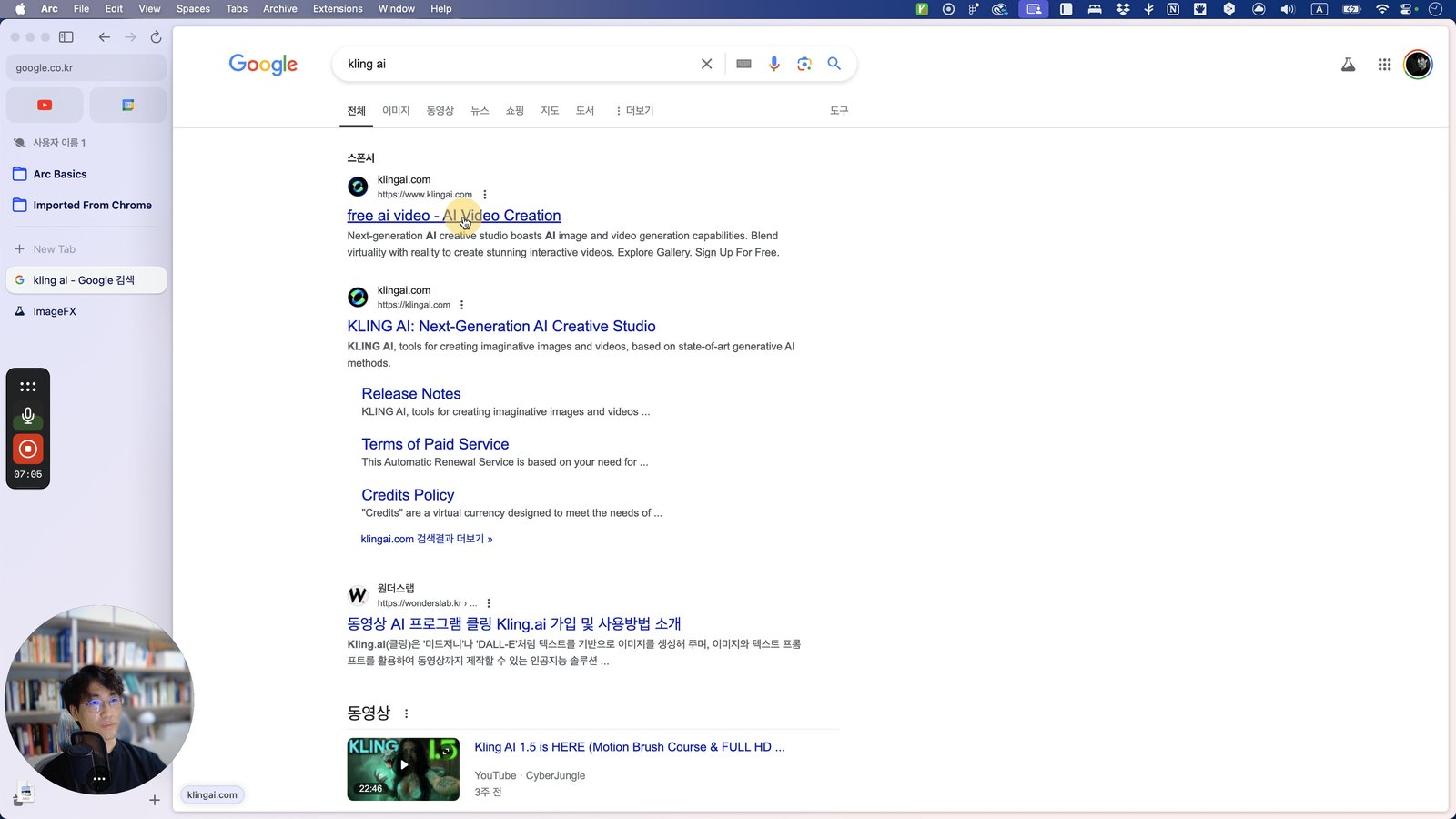
Task: Expand the 더보기 search filter menu
Action: (634, 111)
